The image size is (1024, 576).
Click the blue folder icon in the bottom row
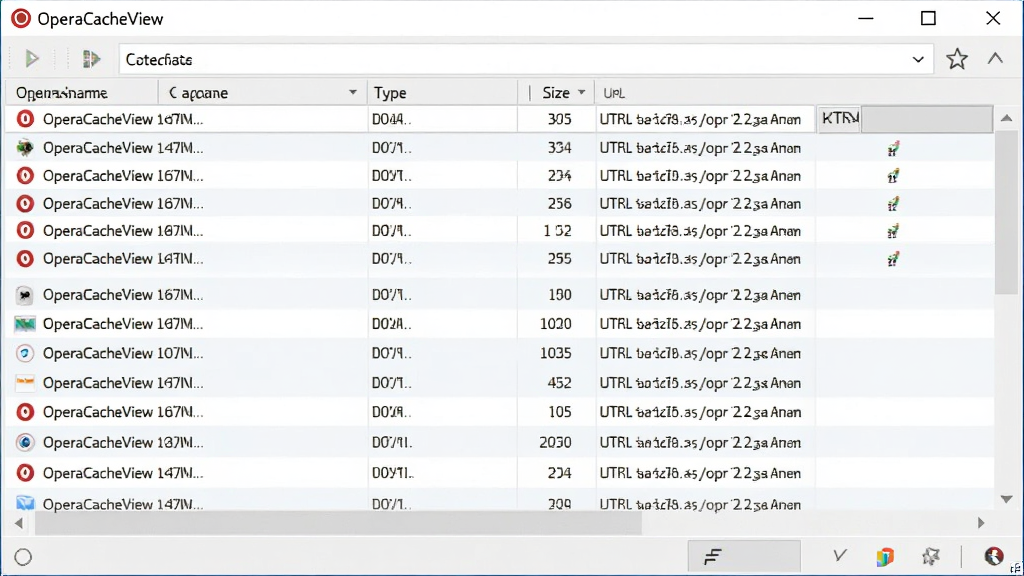[25, 503]
